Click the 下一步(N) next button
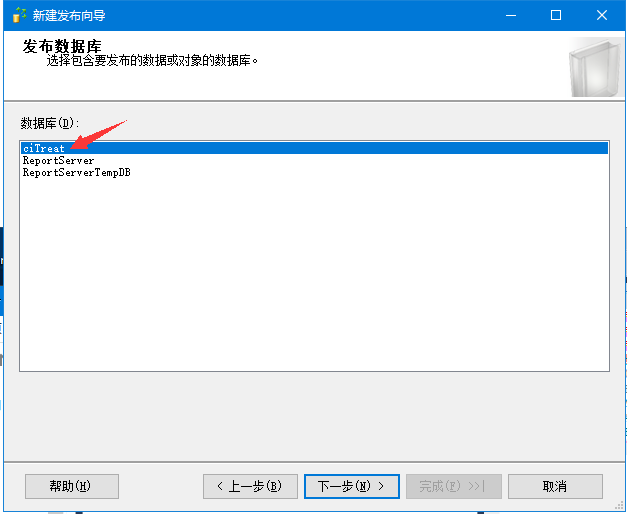627x514 pixels. click(351, 486)
